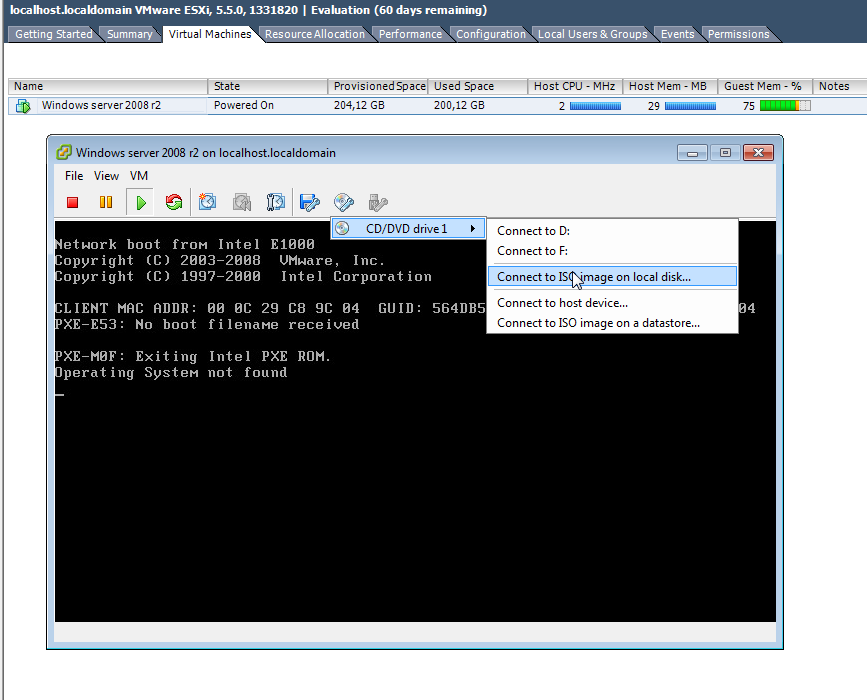
Task: Open the Performance tab
Action: coord(410,34)
